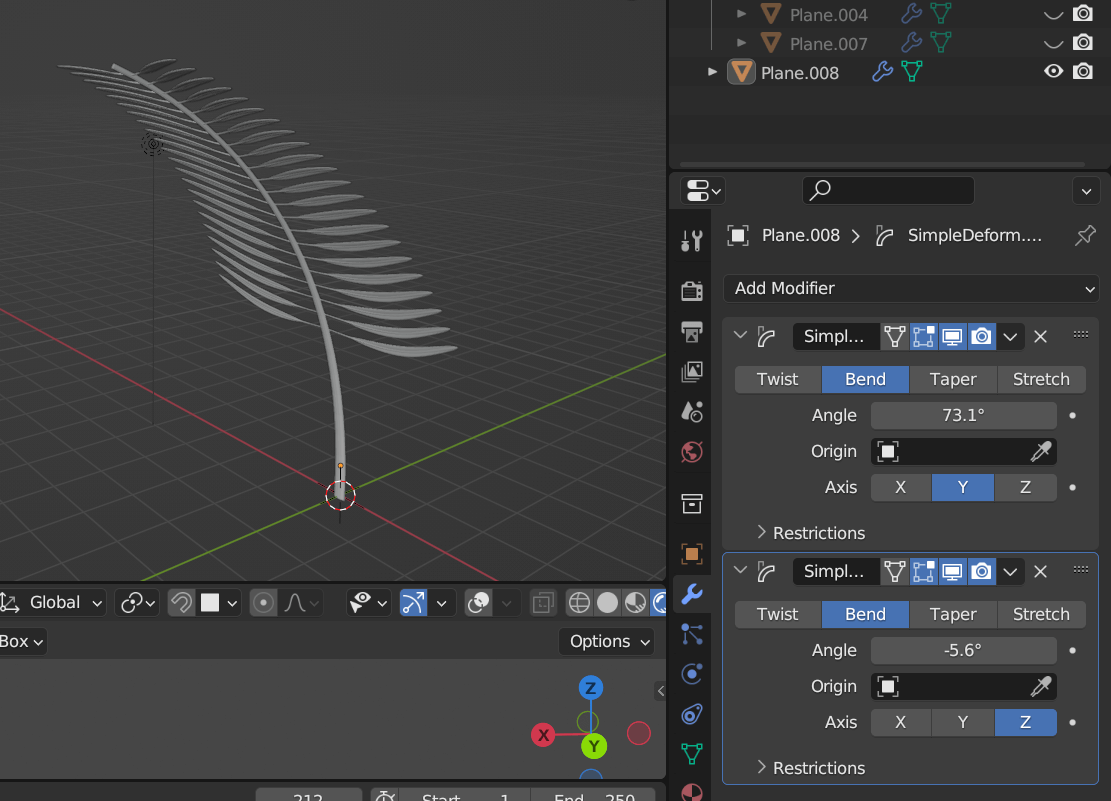Set first modifier axis to X

901,488
